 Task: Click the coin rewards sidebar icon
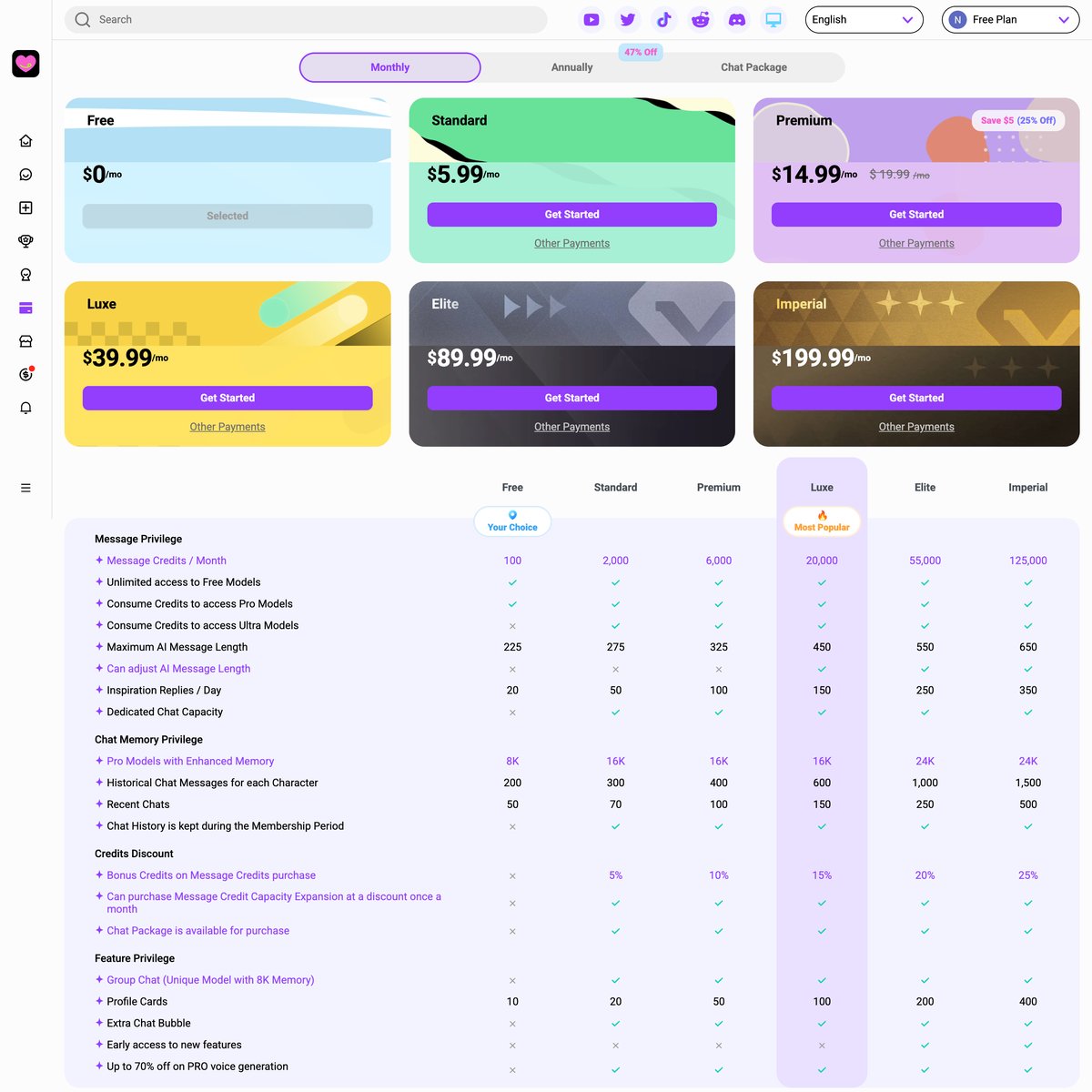25,375
